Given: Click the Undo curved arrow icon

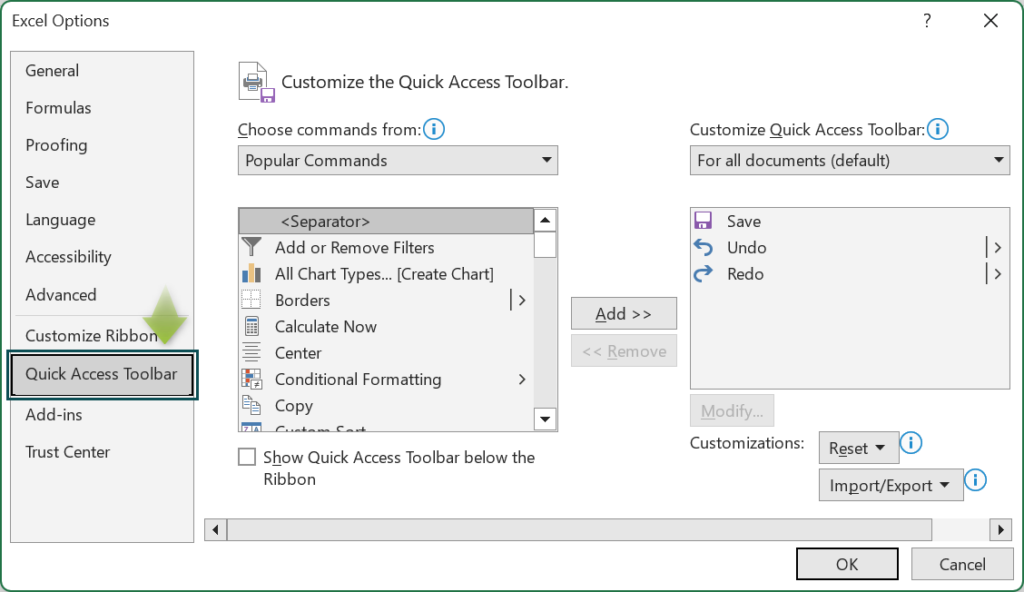Looking at the screenshot, I should [703, 247].
